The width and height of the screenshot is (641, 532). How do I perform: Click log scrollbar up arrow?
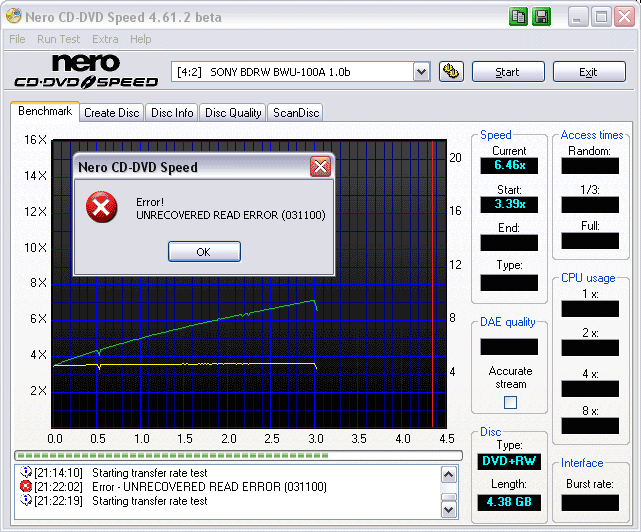coord(449,475)
